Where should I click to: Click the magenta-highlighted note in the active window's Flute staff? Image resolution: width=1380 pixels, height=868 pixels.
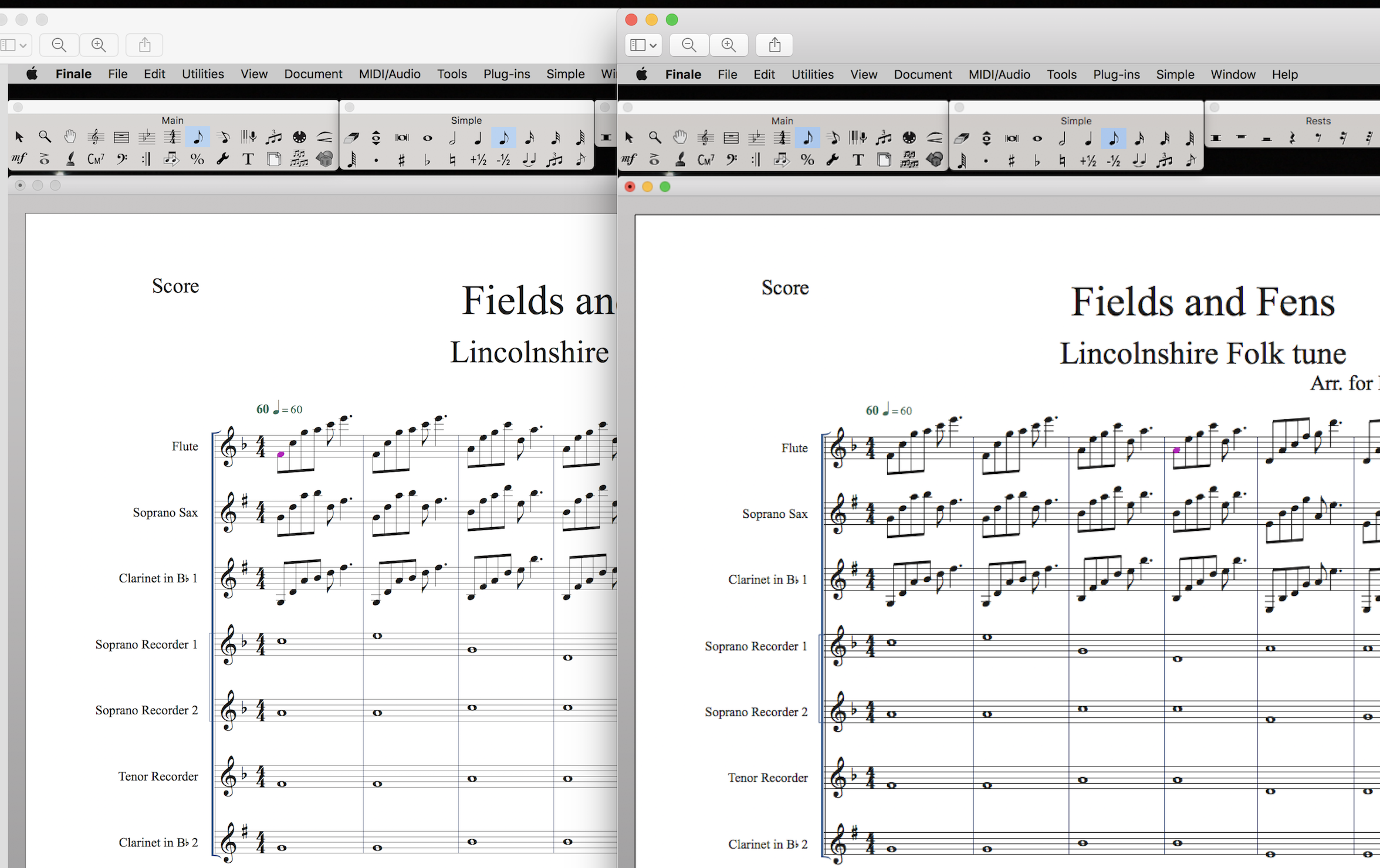click(x=1176, y=450)
